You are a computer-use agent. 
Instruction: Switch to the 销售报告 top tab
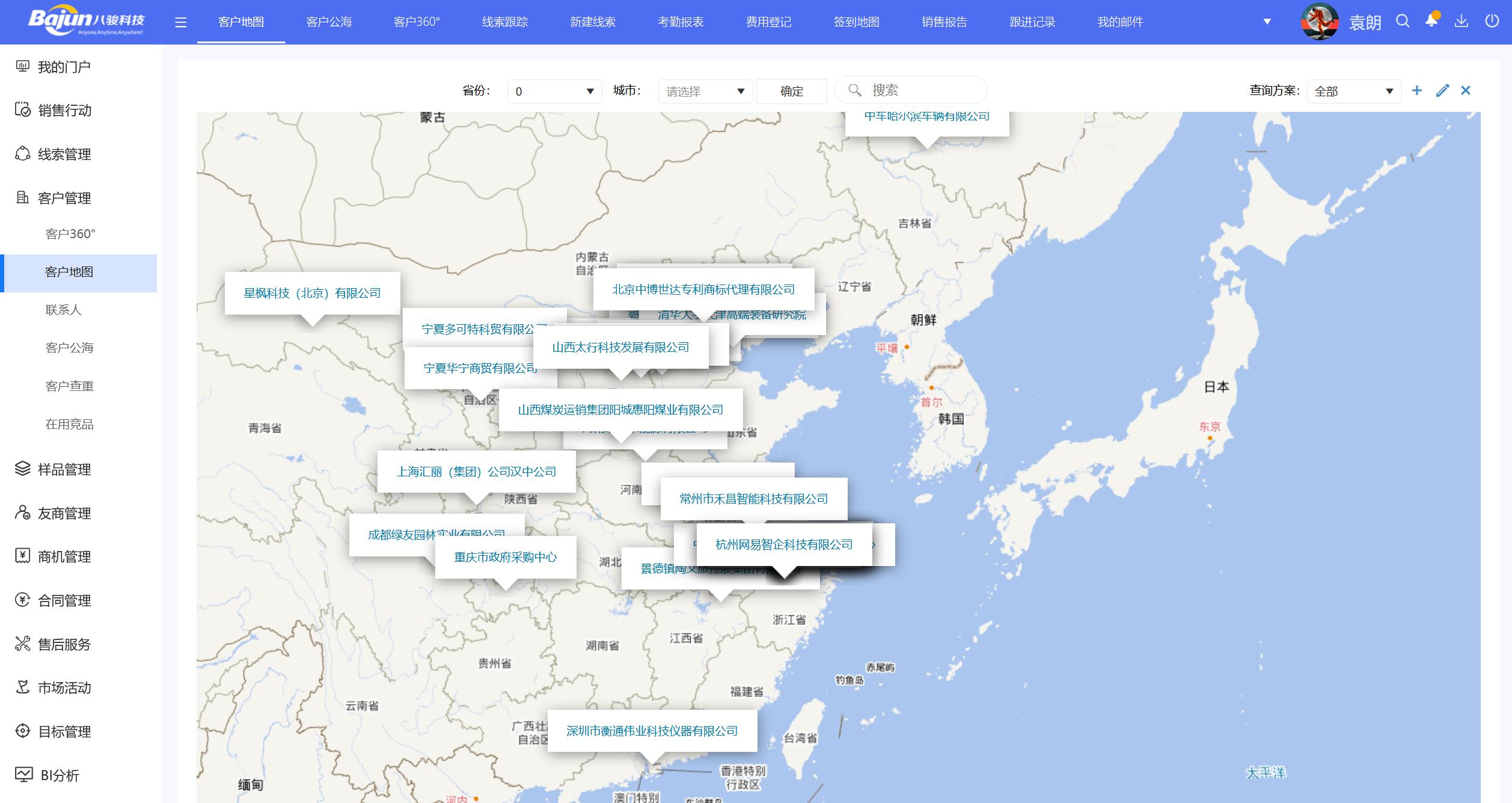click(x=944, y=22)
